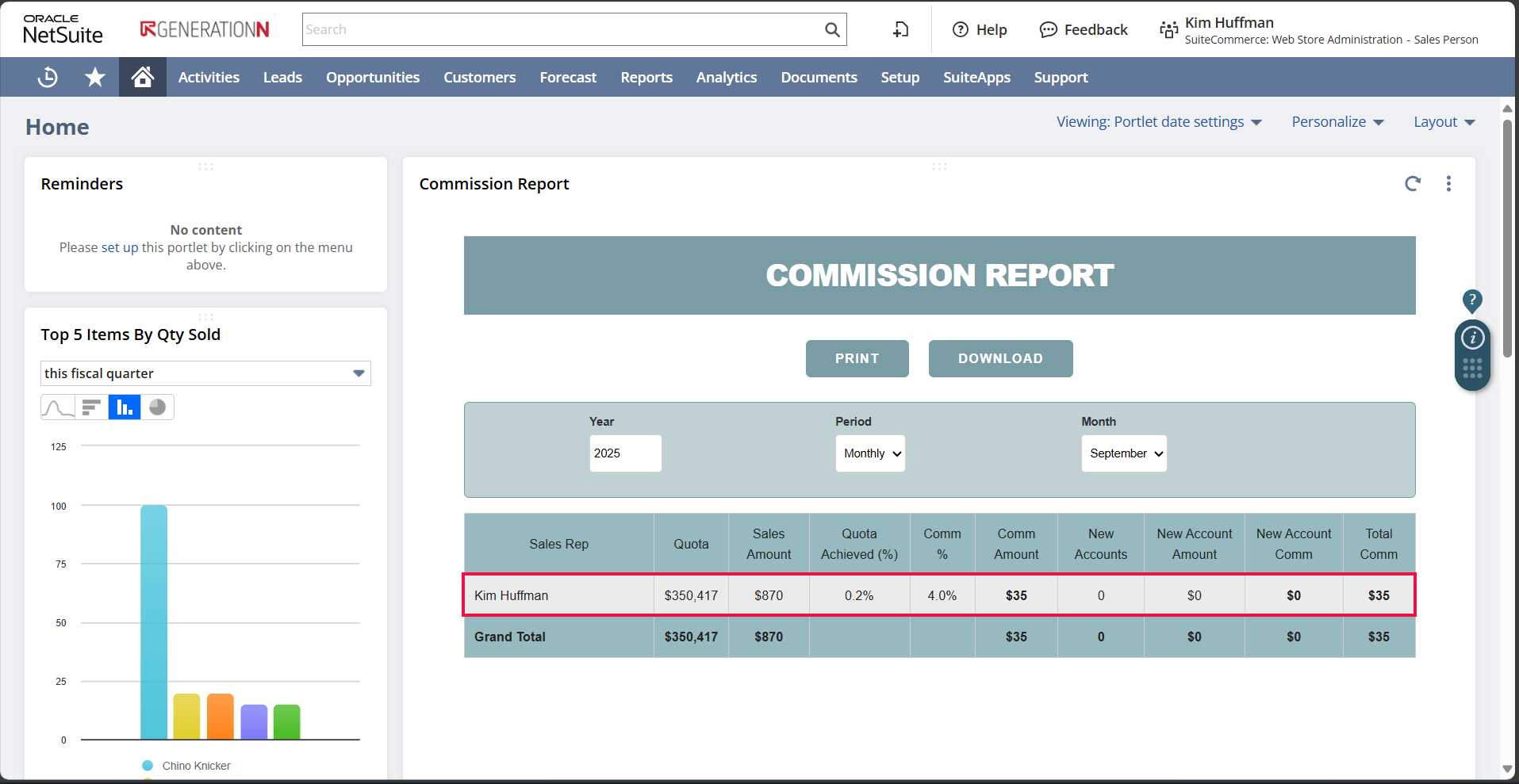Go to the Home house icon
Viewport: 1519px width, 784px height.
(143, 77)
